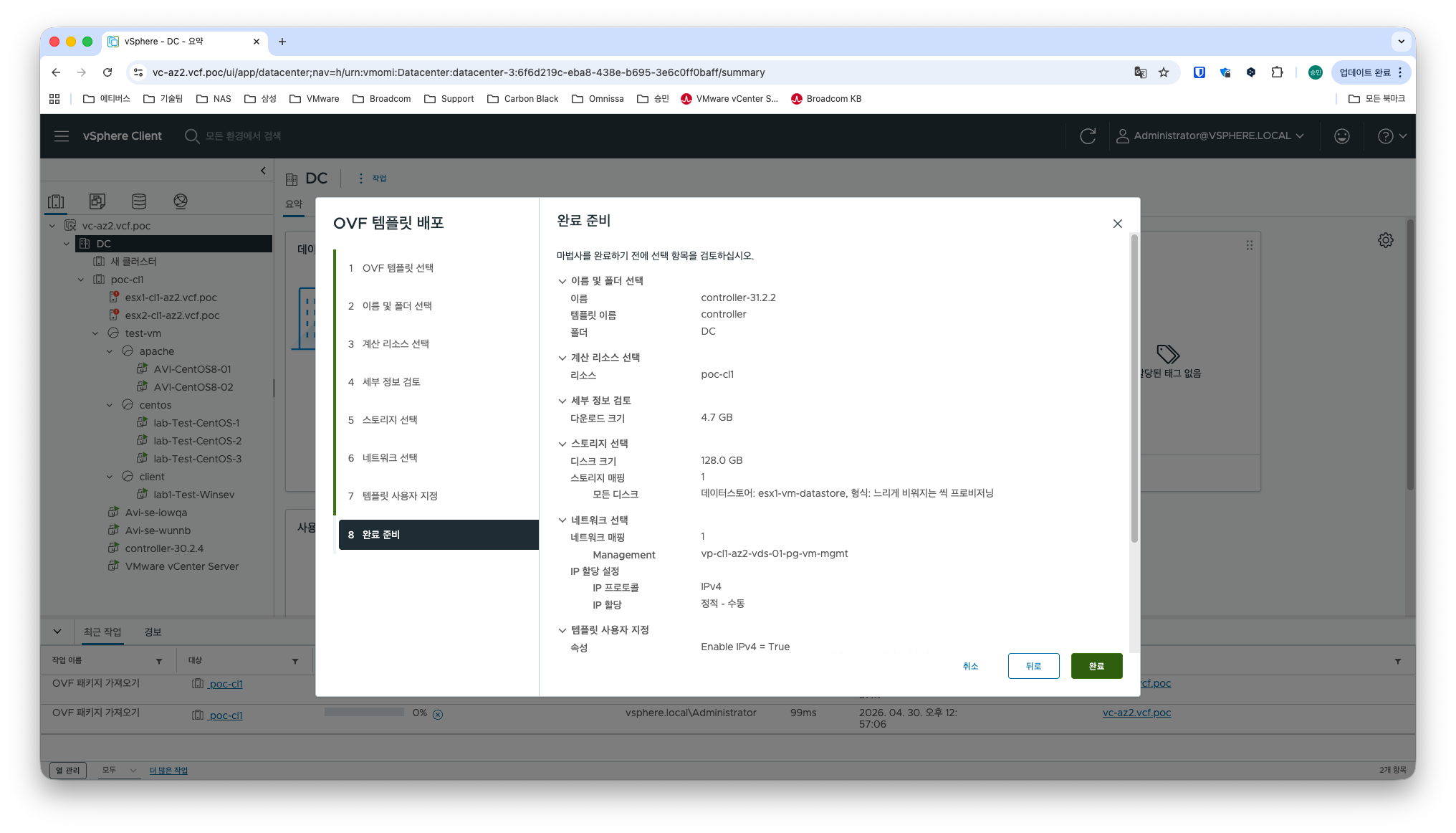Bookmark this page with the star icon
Image resolution: width=1456 pixels, height=833 pixels.
tap(1164, 72)
